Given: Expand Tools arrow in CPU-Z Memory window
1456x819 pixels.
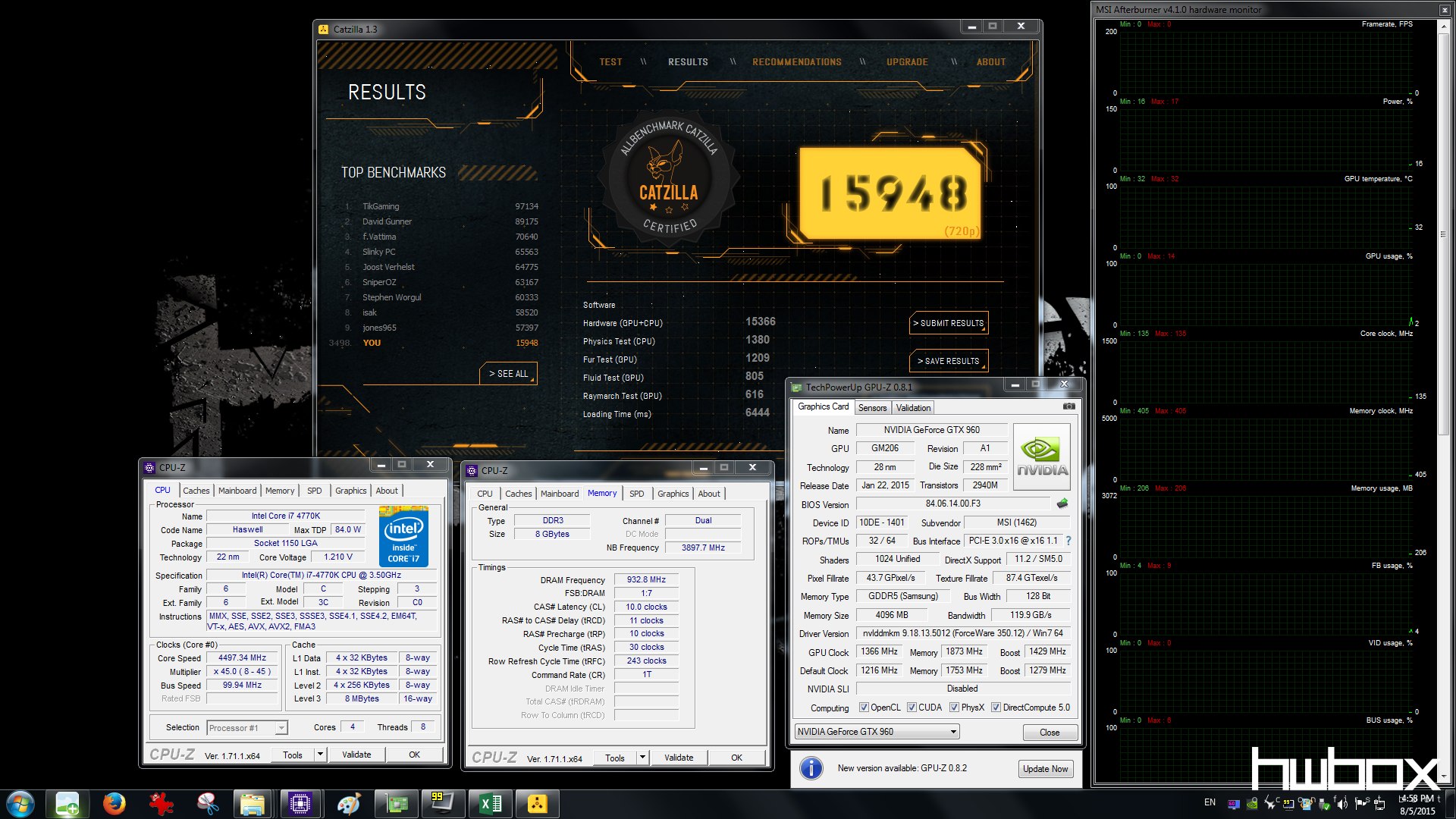Looking at the screenshot, I should click(x=642, y=758).
